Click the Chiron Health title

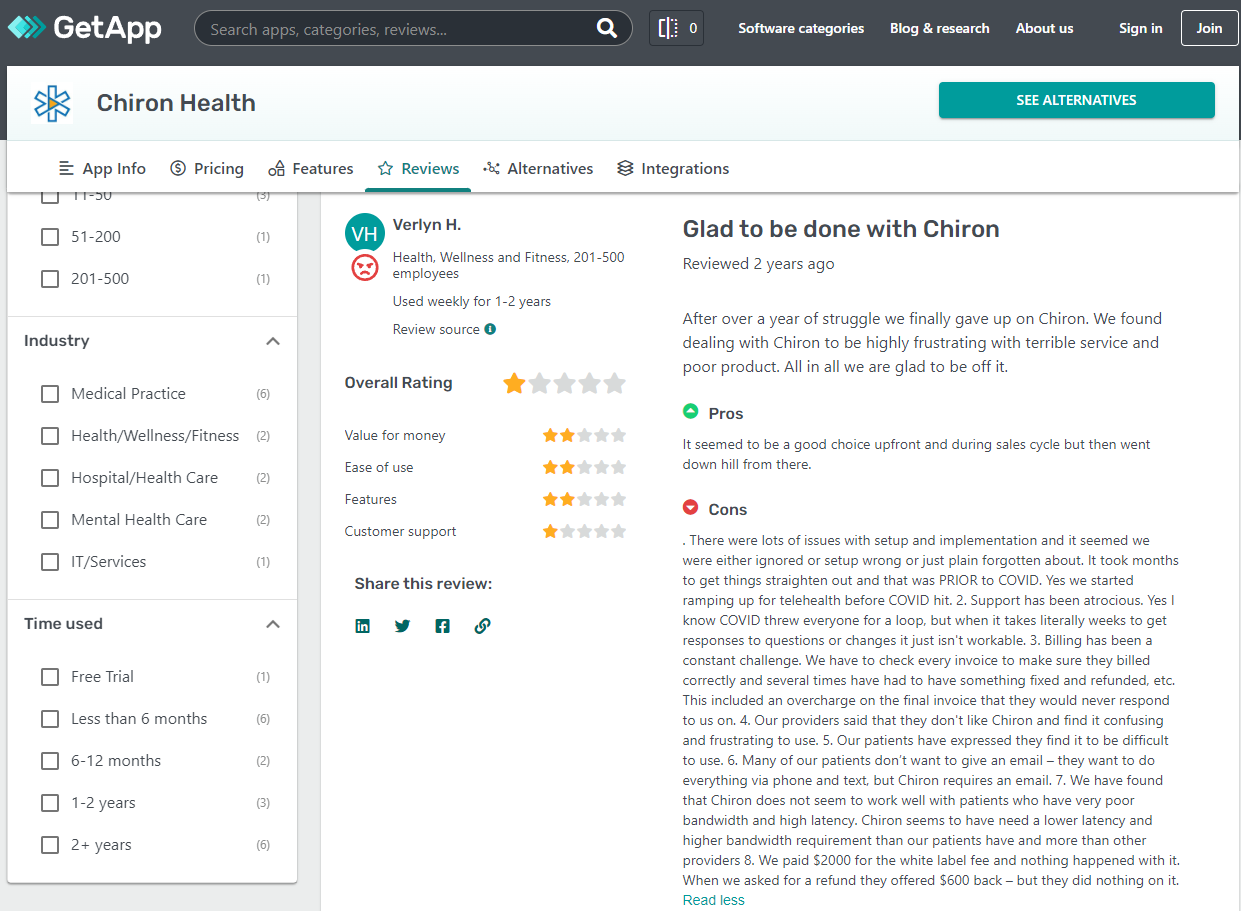click(176, 103)
